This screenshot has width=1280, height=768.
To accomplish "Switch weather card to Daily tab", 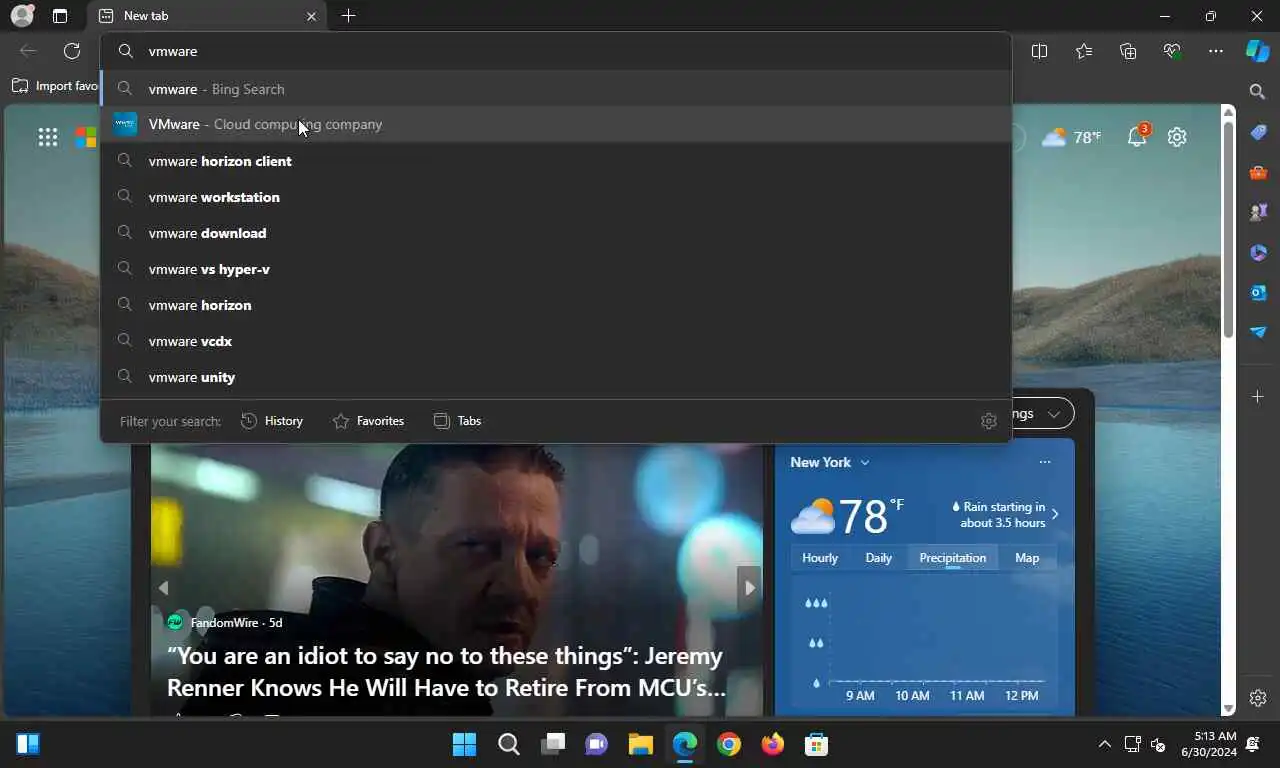I will 879,558.
